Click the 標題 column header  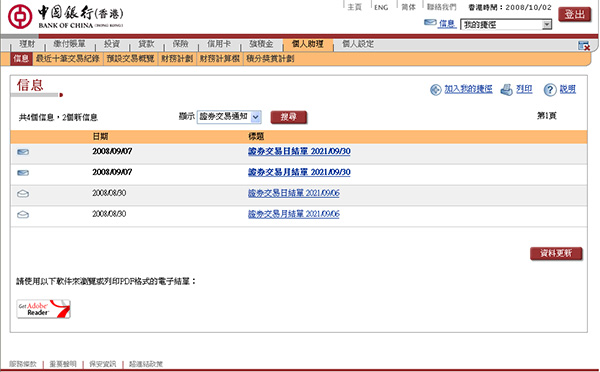click(256, 137)
